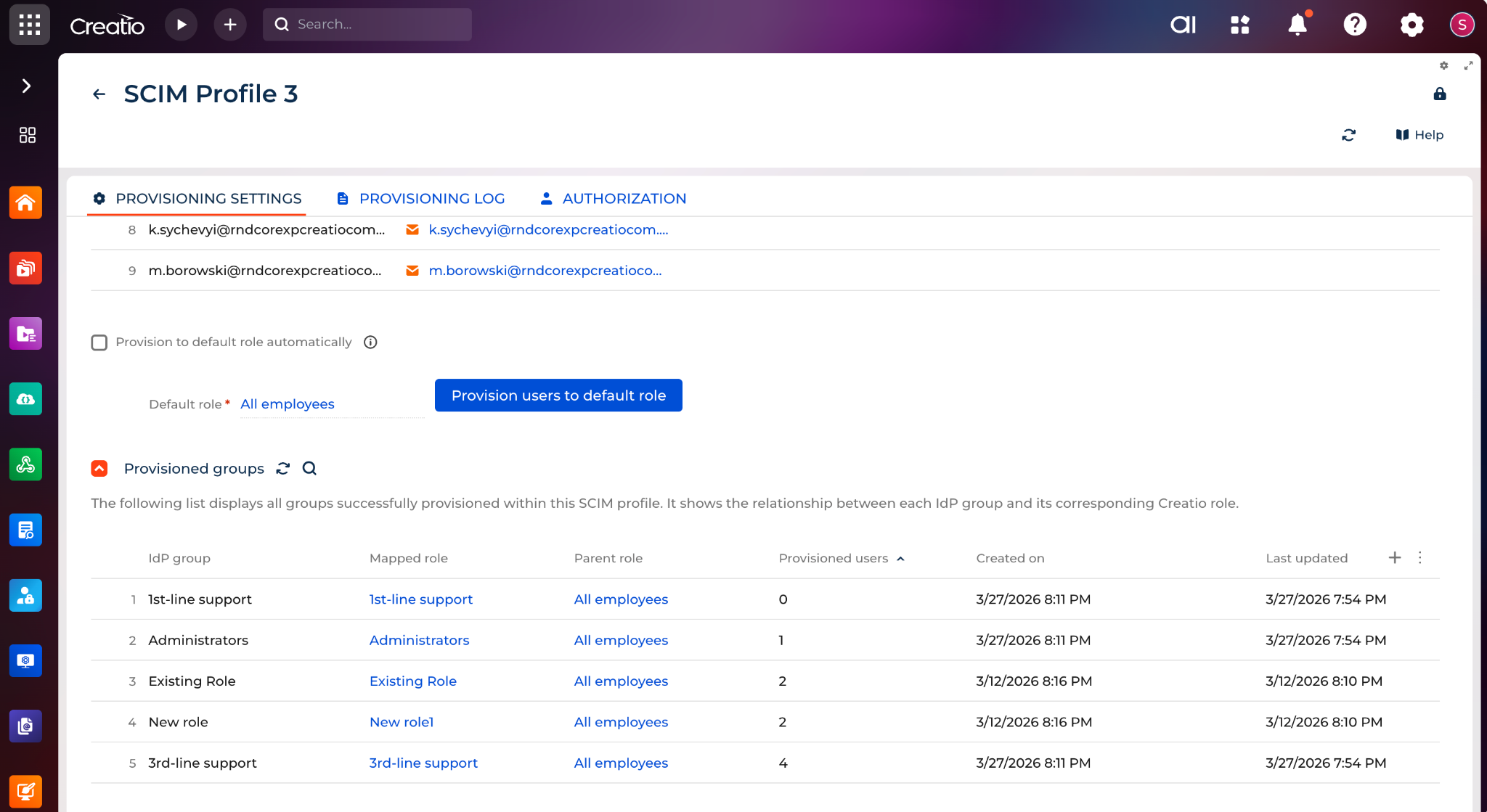Open the 3rd-line support mapped role link
This screenshot has height=812, width=1487.
click(x=423, y=763)
